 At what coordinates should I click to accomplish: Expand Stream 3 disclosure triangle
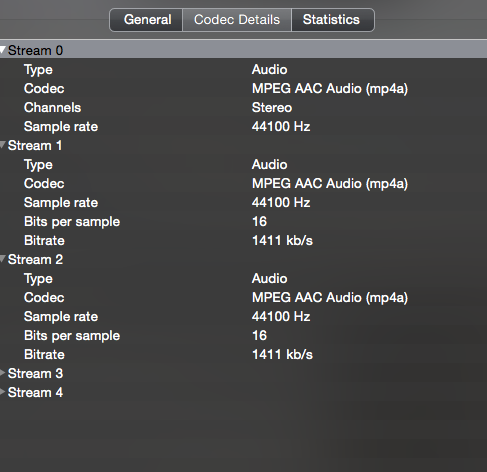click(3, 373)
